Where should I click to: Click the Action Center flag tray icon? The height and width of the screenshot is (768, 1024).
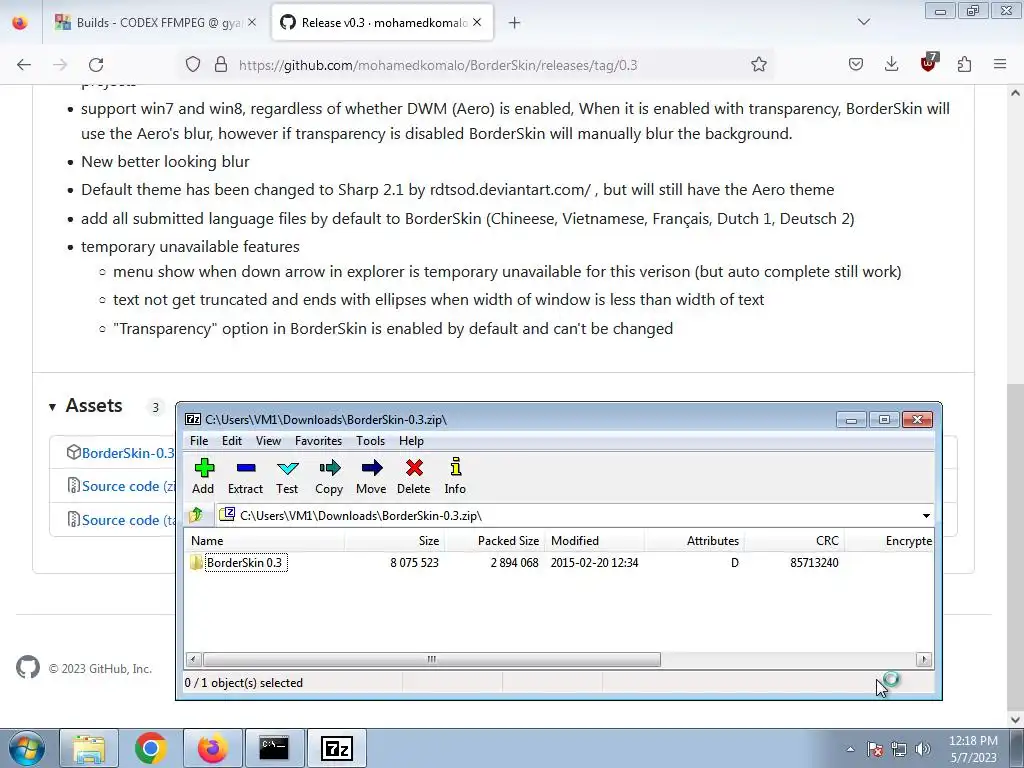tap(875, 749)
